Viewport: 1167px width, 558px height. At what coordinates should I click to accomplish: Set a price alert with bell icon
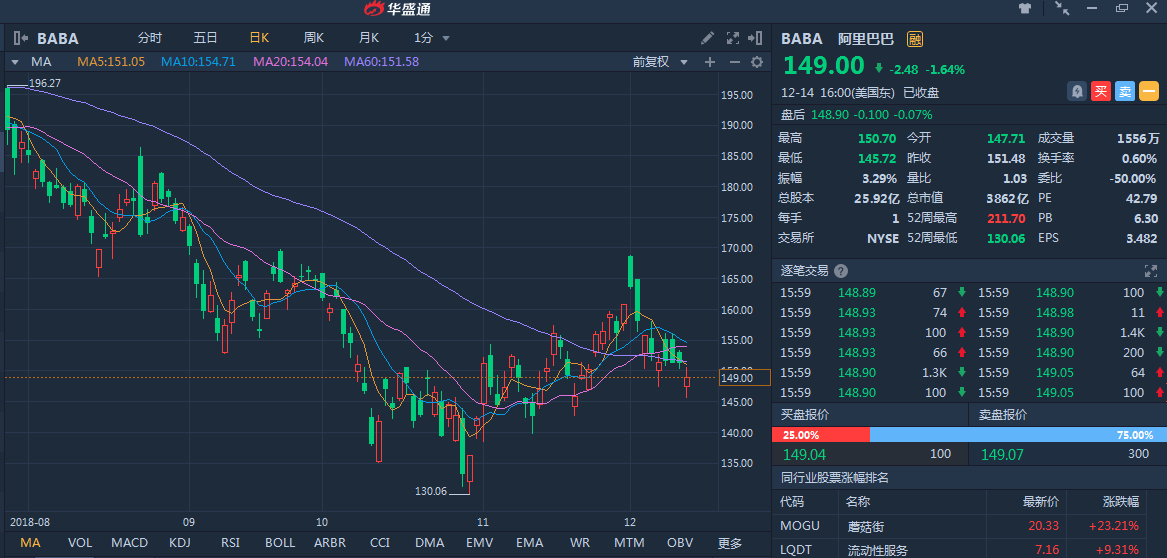click(1077, 91)
